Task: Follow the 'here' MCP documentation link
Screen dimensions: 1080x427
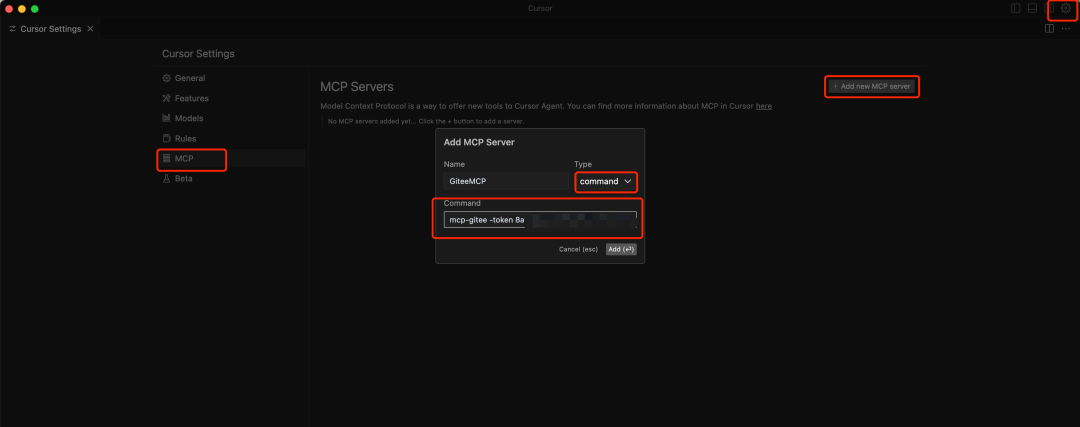Action: (763, 106)
